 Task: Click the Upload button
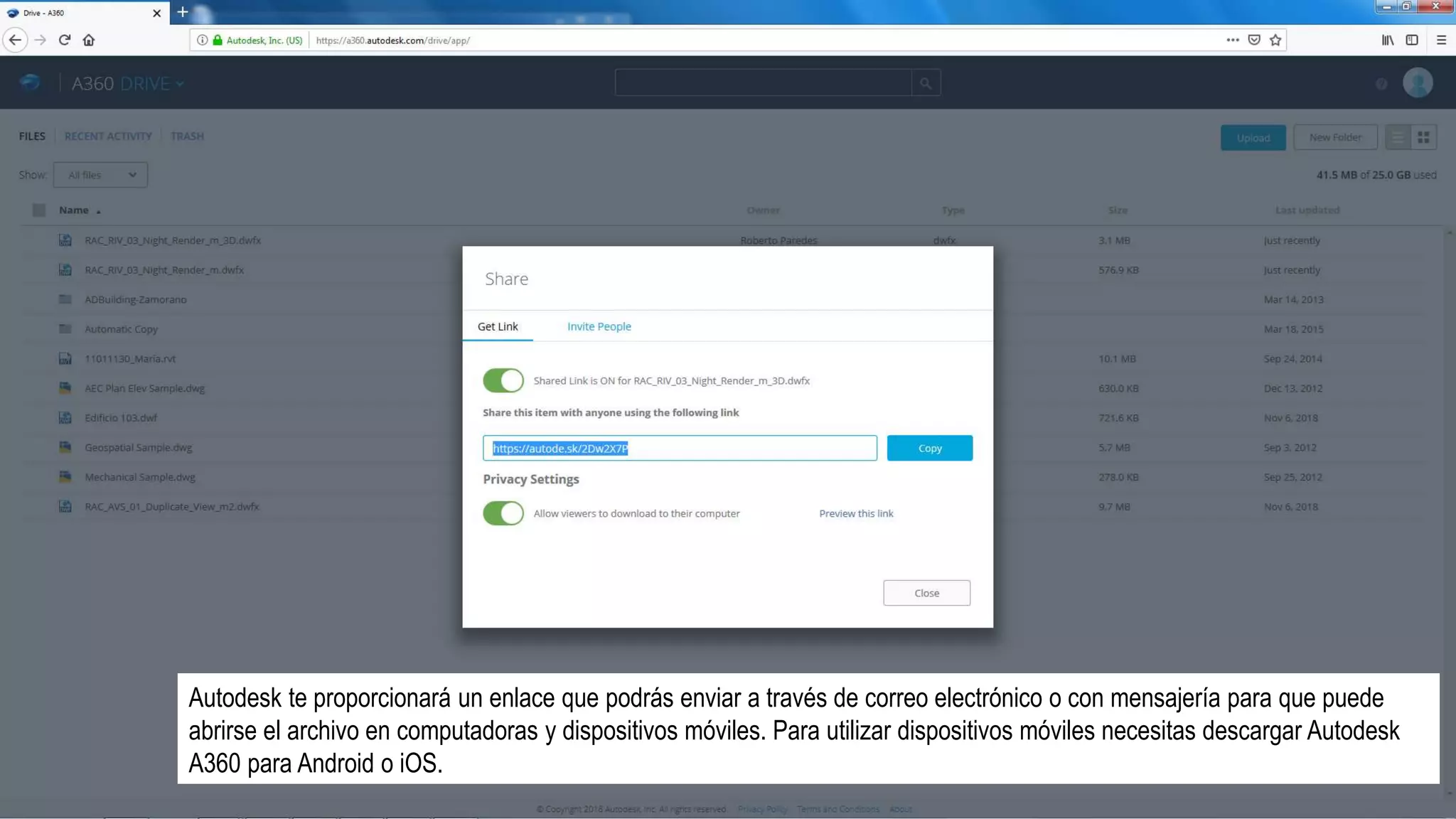click(x=1253, y=138)
